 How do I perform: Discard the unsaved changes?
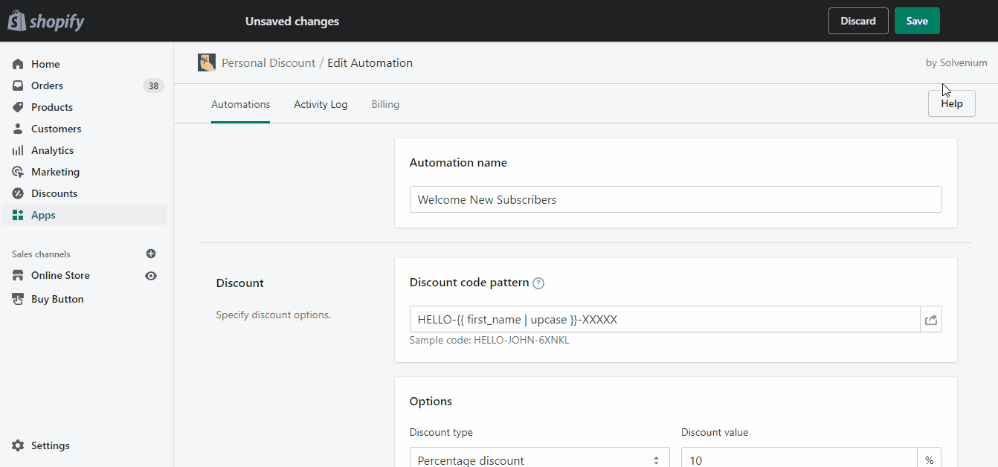pos(857,21)
